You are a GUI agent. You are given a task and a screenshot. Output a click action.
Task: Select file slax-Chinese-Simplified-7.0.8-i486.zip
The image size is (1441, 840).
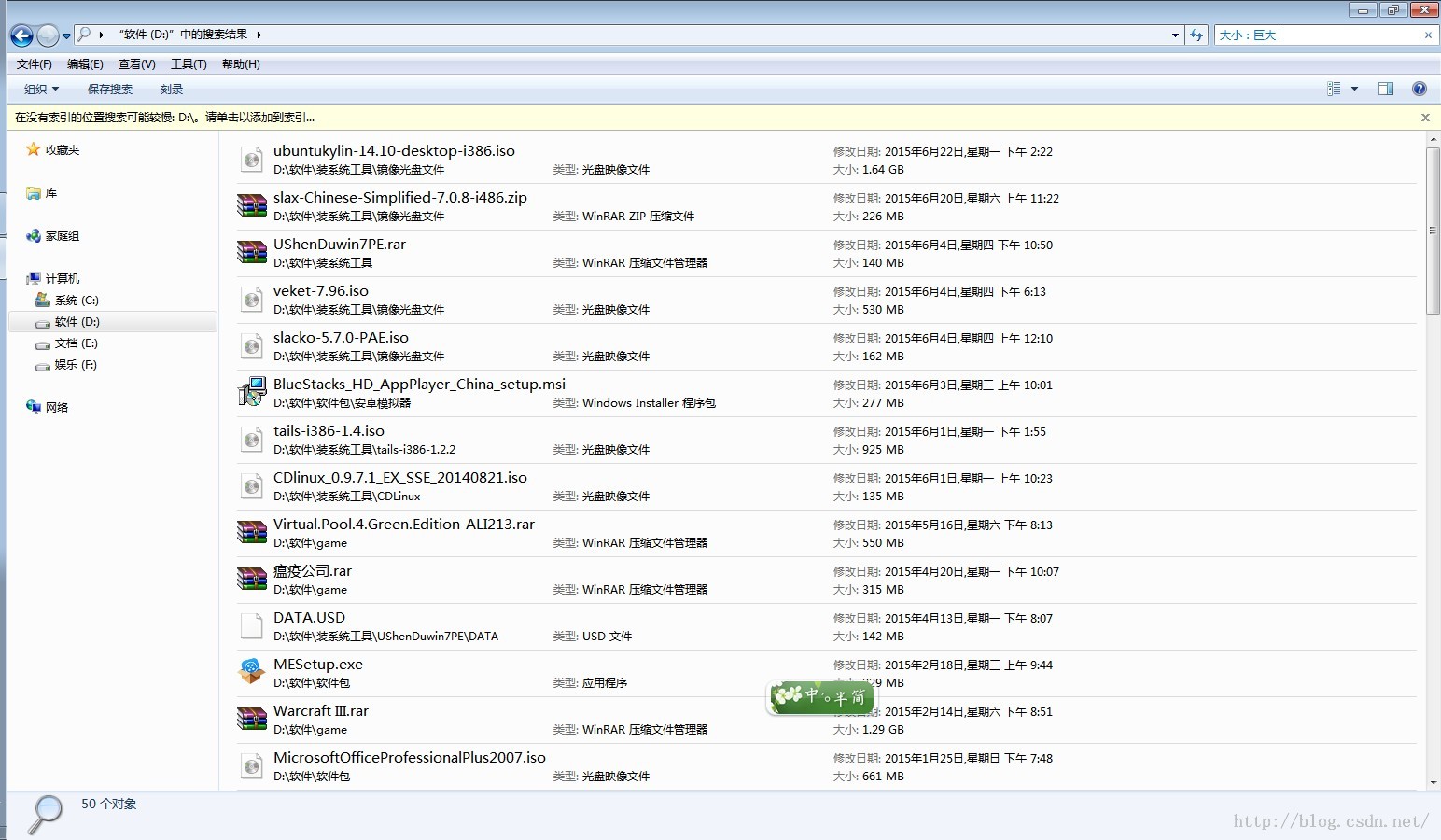pyautogui.click(x=400, y=198)
